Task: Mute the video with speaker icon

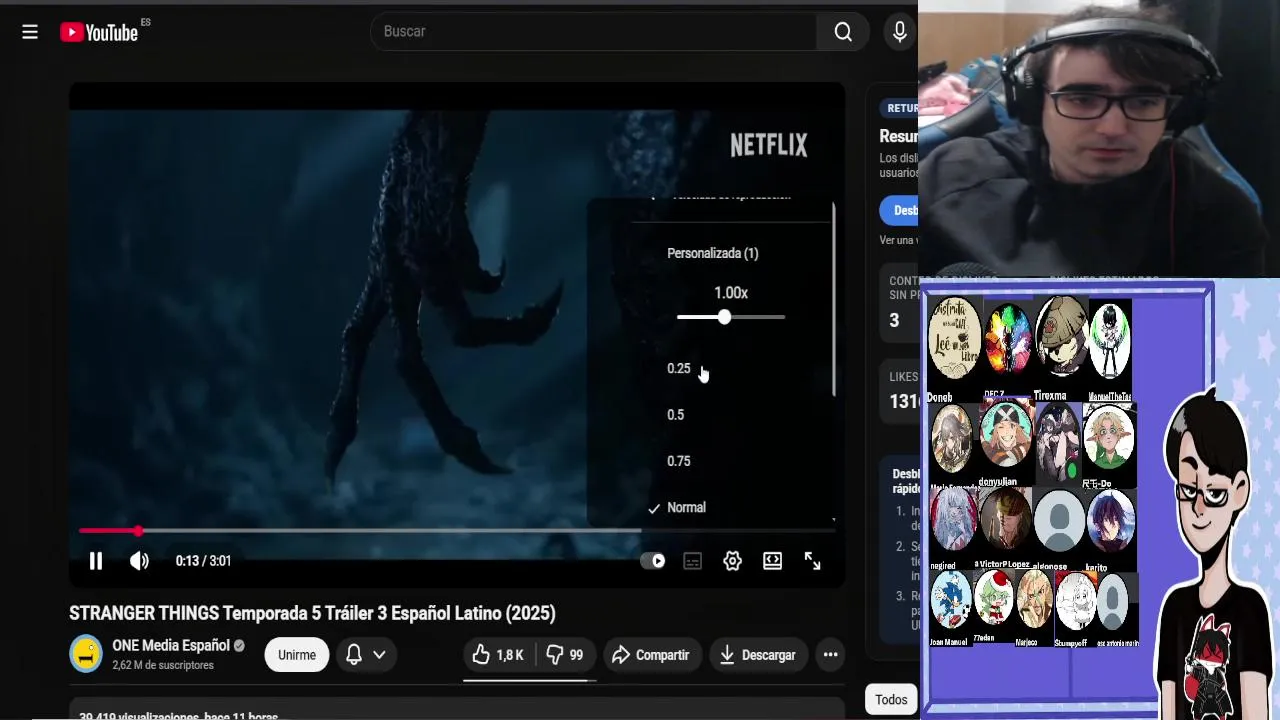Action: 140,561
